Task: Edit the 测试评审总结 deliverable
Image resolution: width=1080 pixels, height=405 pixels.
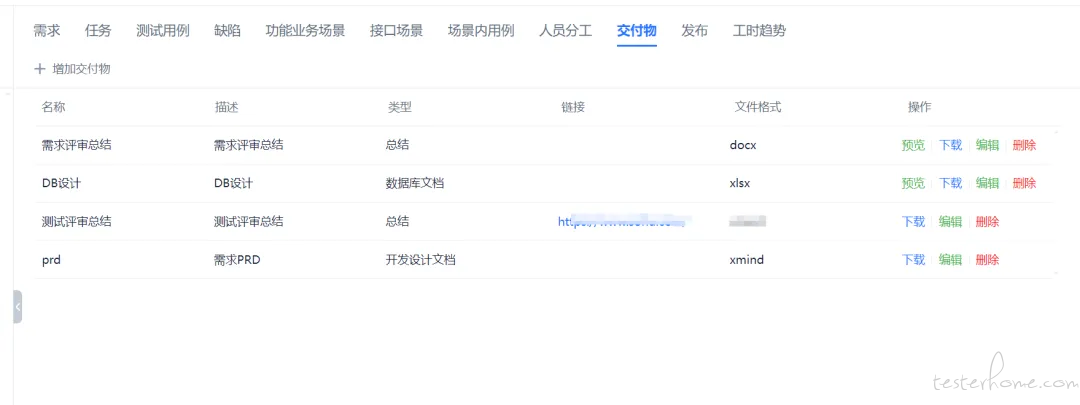Action: (x=951, y=222)
